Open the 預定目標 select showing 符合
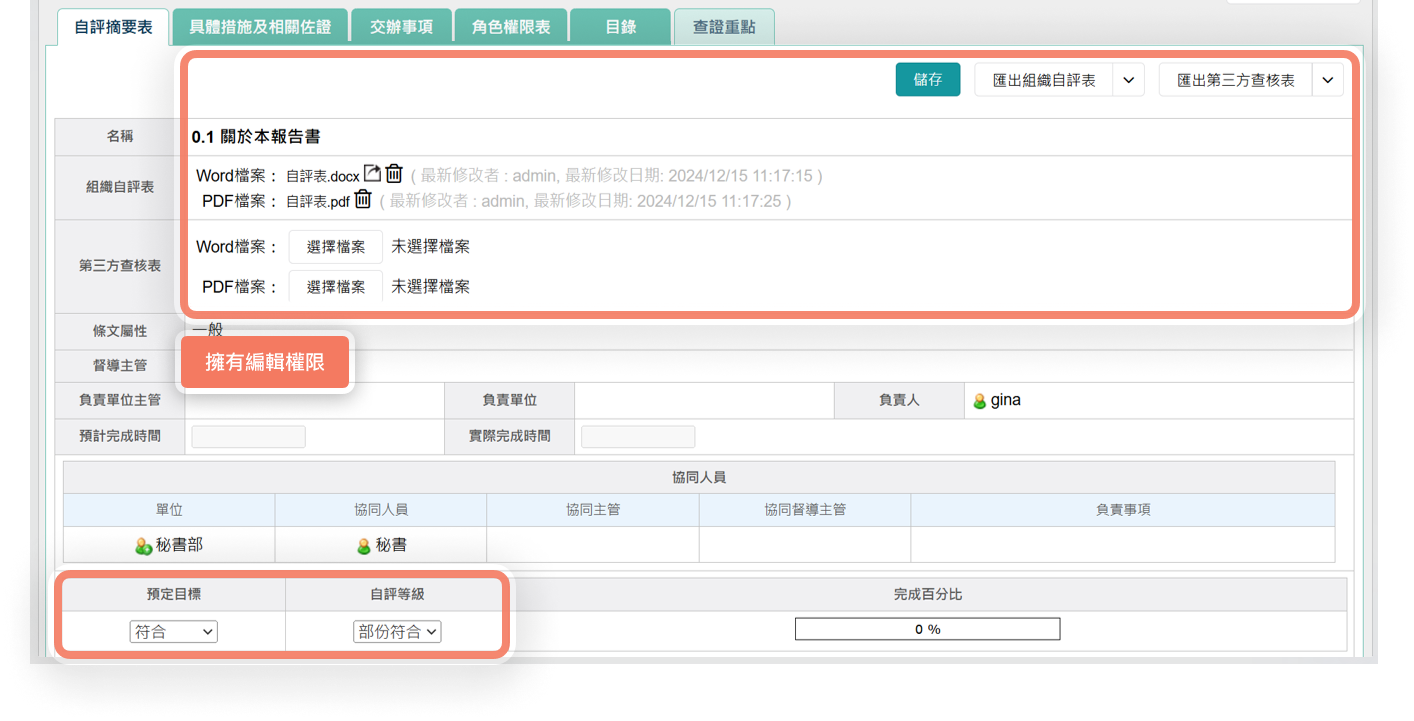The width and height of the screenshot is (1414, 721). coord(174,631)
